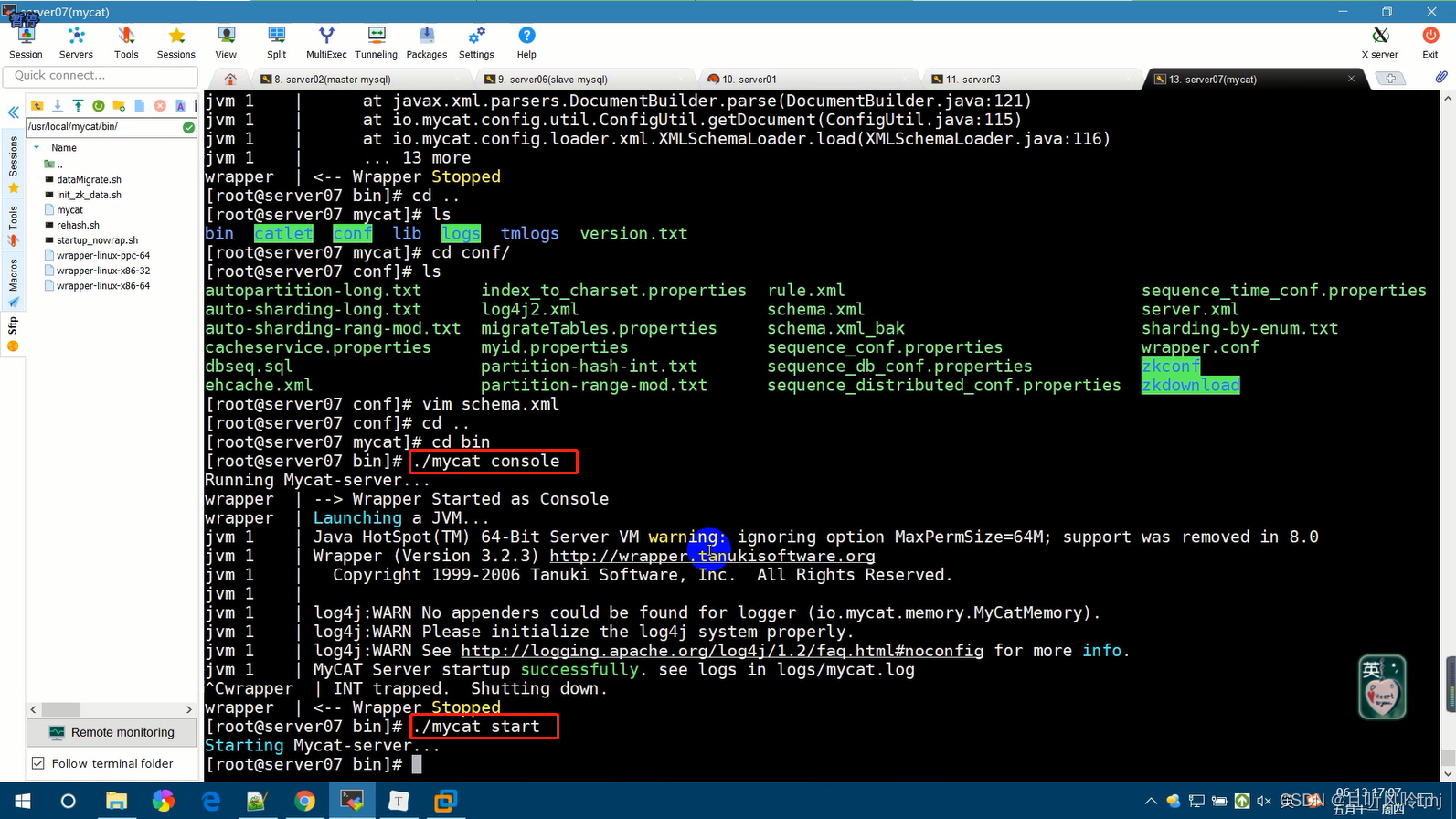Open the Session toolbar button
Screen dimensions: 1456x819
[26, 43]
